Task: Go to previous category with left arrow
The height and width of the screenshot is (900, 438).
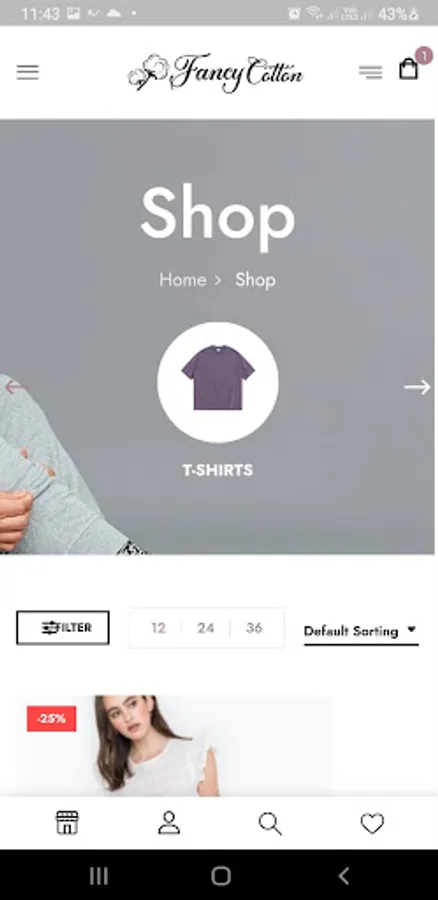Action: [x=15, y=387]
